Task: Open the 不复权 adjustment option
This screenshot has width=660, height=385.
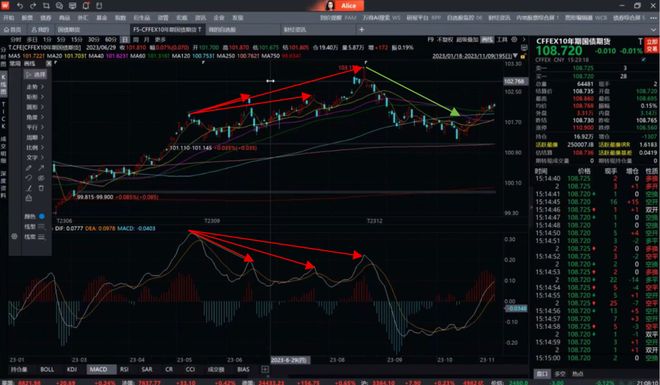Action: coord(445,40)
